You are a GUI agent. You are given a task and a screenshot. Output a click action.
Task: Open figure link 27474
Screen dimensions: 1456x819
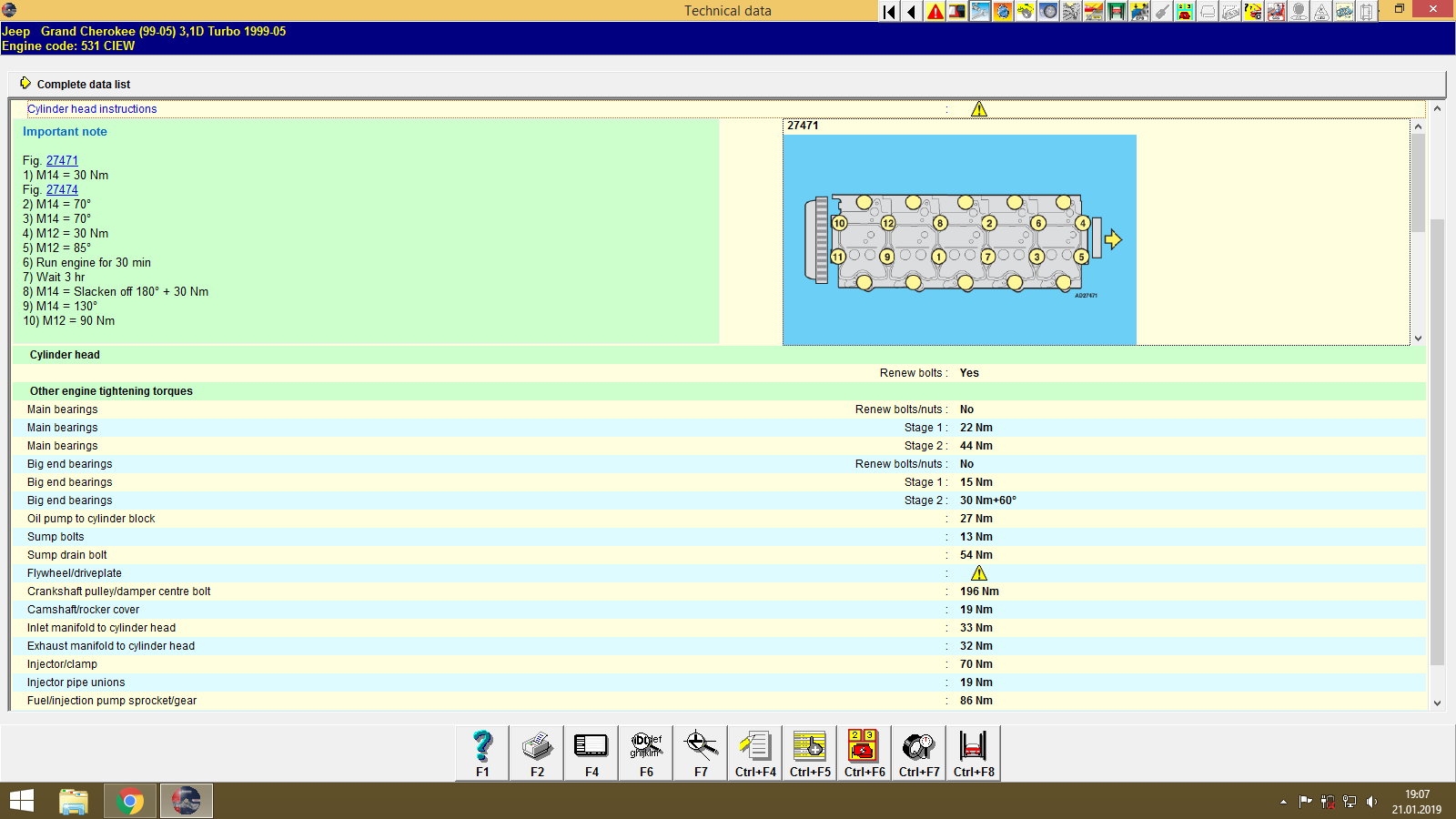tap(62, 189)
